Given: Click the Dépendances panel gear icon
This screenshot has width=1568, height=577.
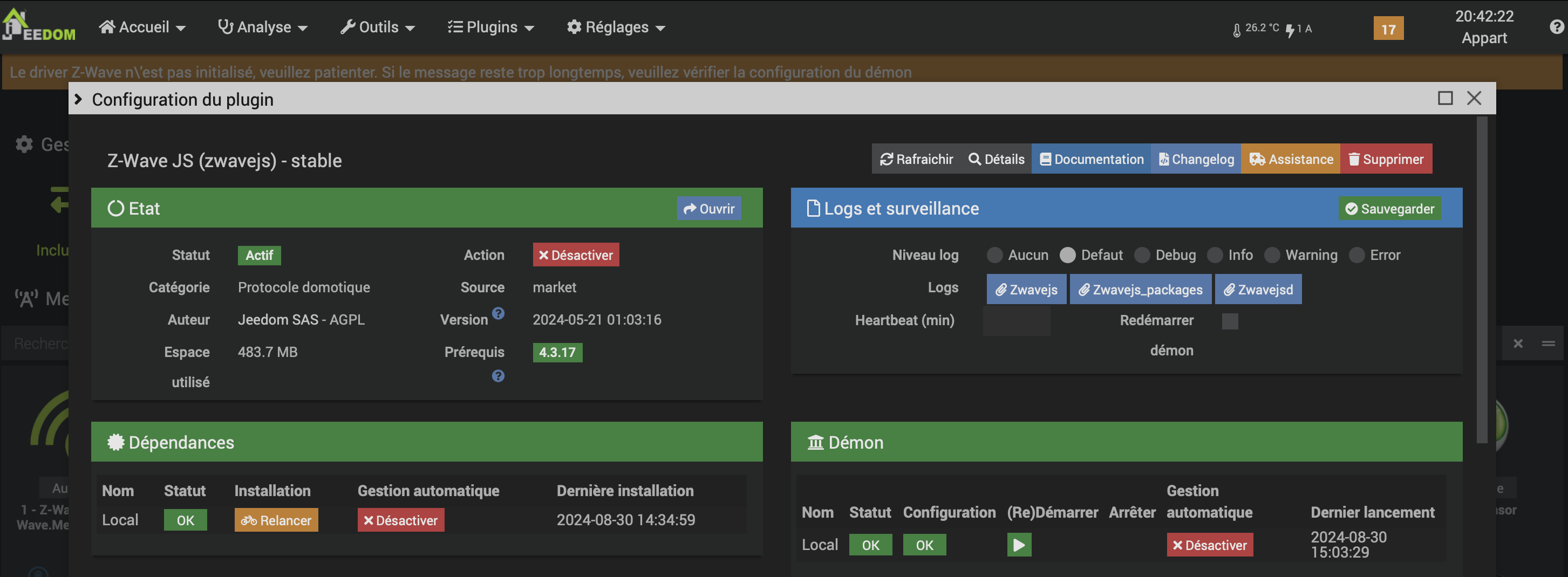Looking at the screenshot, I should coord(115,443).
